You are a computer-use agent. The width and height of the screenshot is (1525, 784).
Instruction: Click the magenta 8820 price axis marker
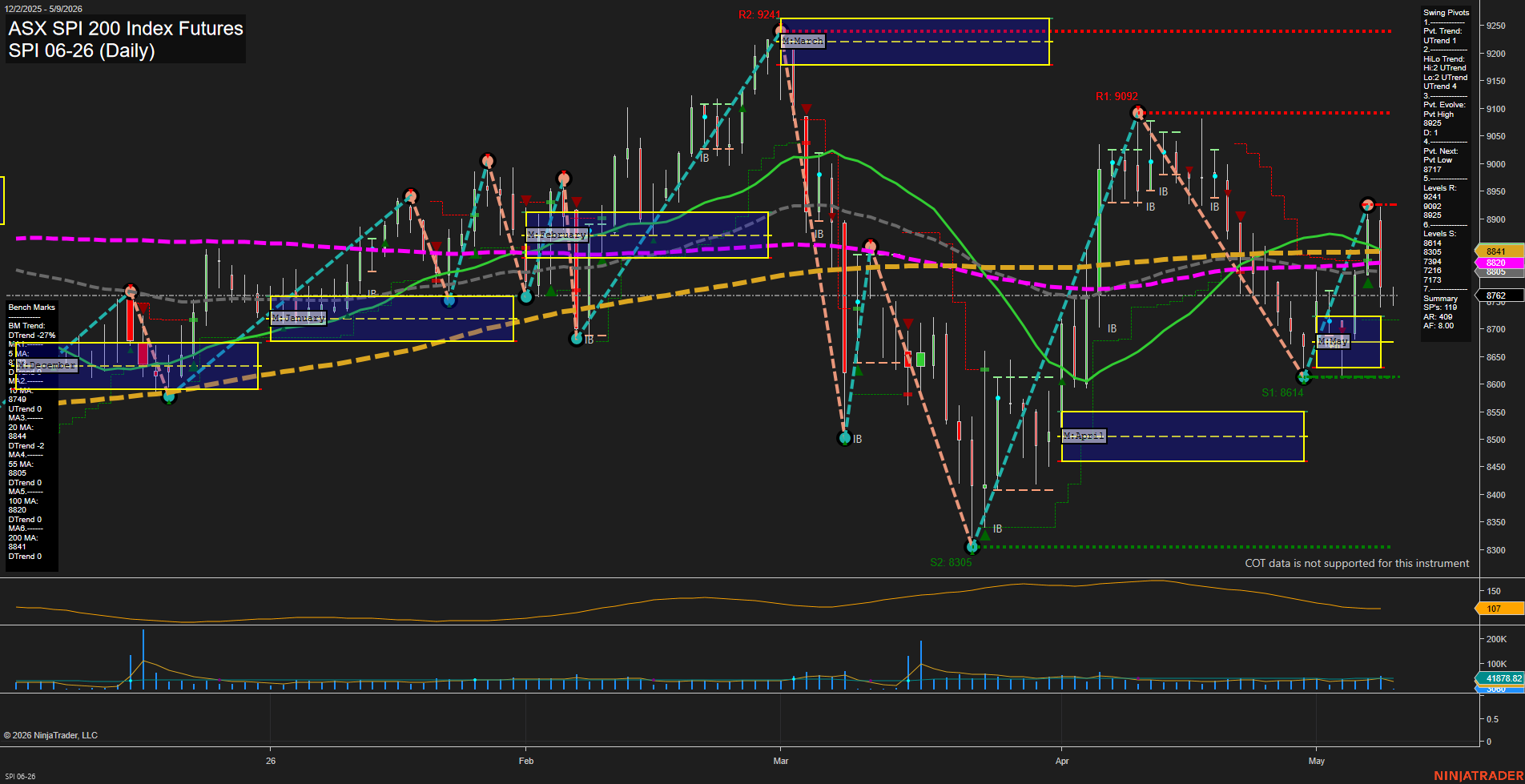(x=1499, y=263)
